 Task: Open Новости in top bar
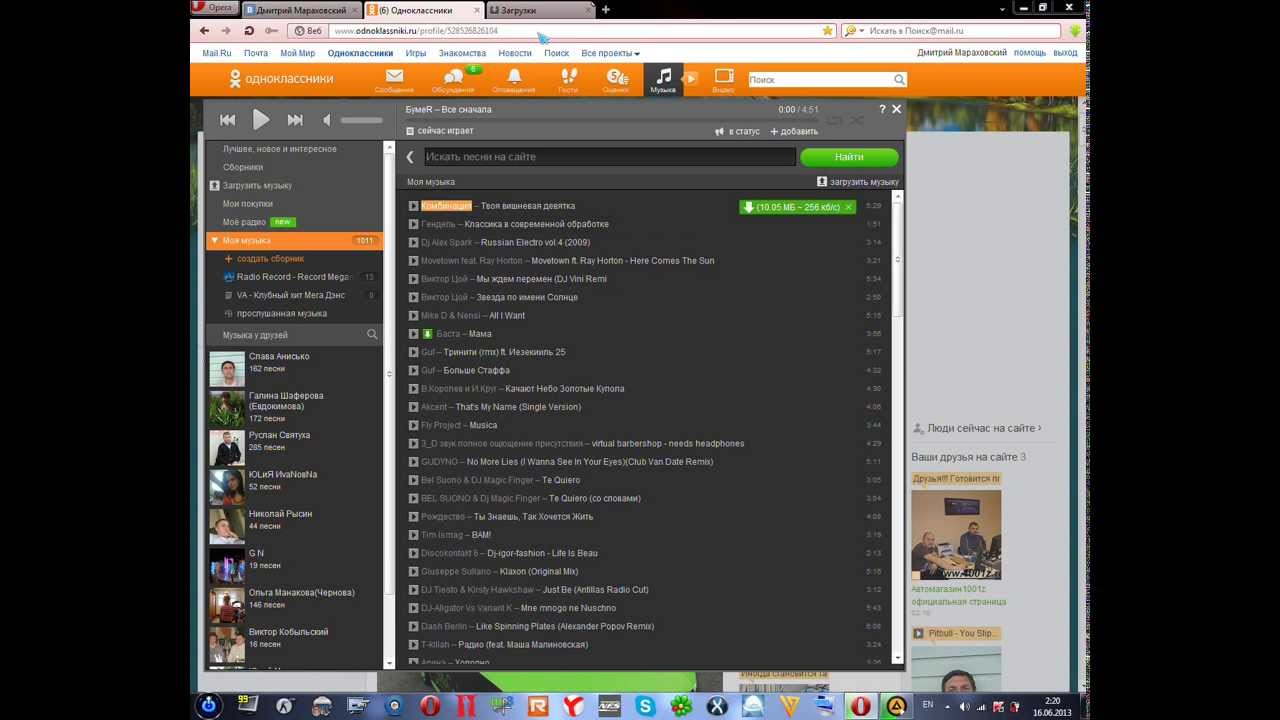click(x=515, y=53)
